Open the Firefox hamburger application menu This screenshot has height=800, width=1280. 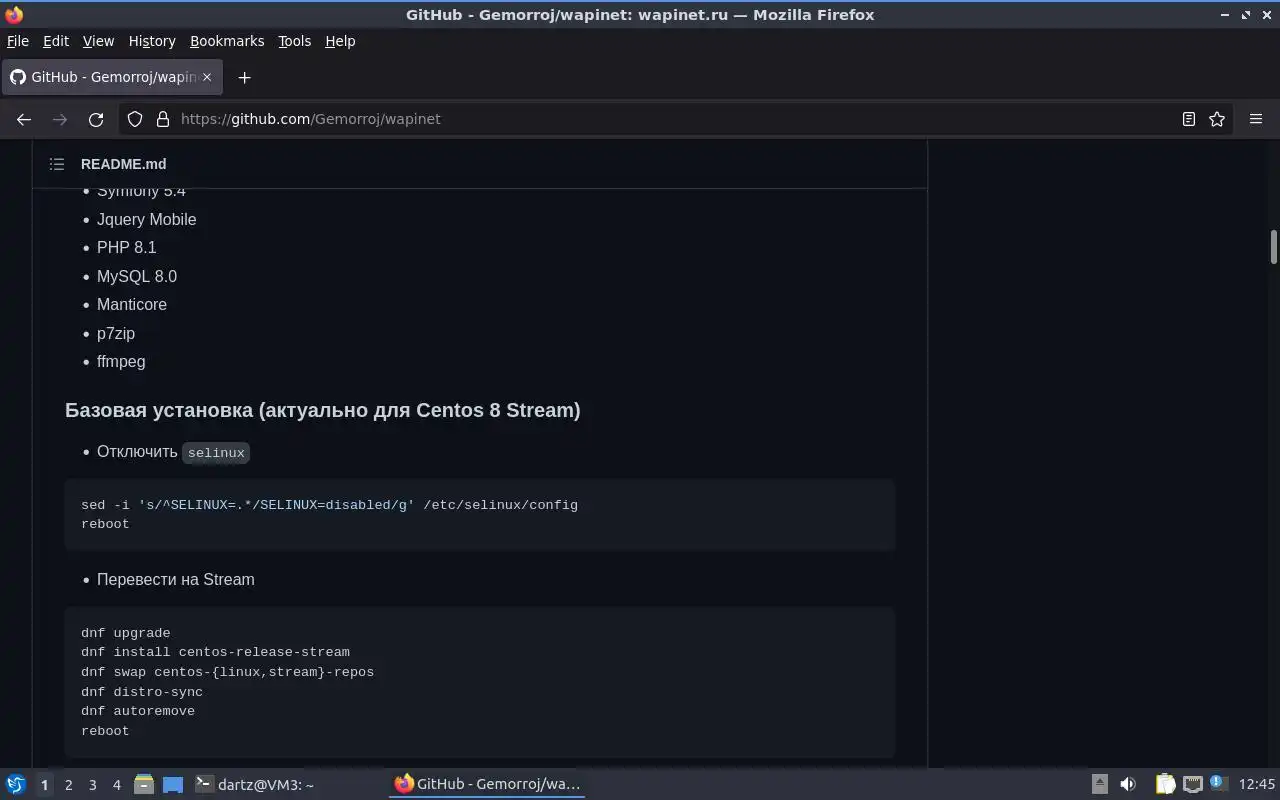(1256, 119)
